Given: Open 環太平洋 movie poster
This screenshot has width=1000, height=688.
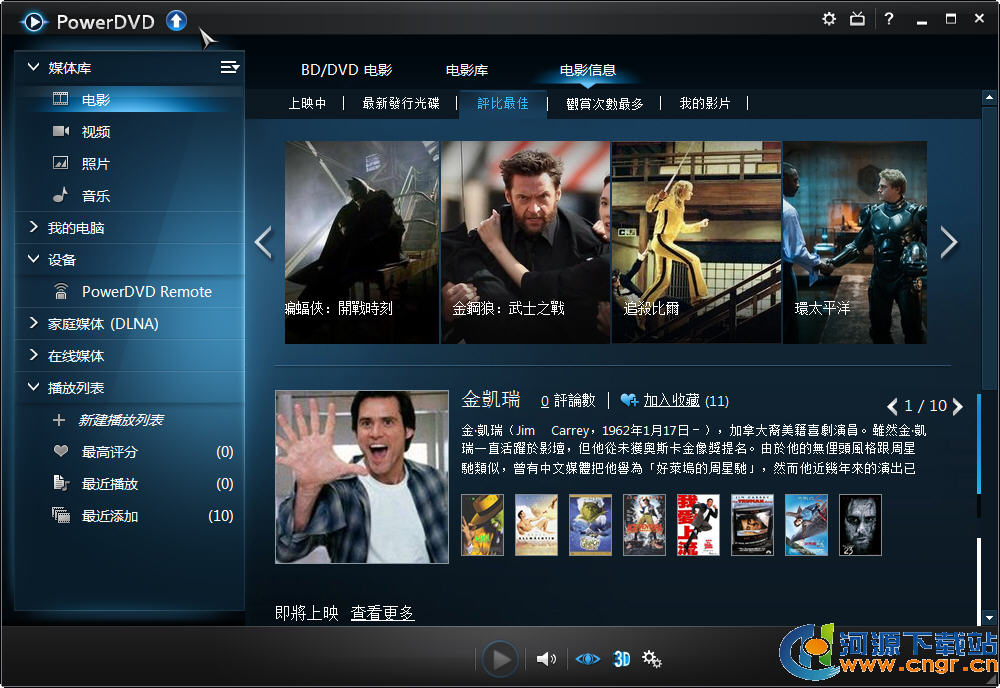Looking at the screenshot, I should pyautogui.click(x=855, y=242).
